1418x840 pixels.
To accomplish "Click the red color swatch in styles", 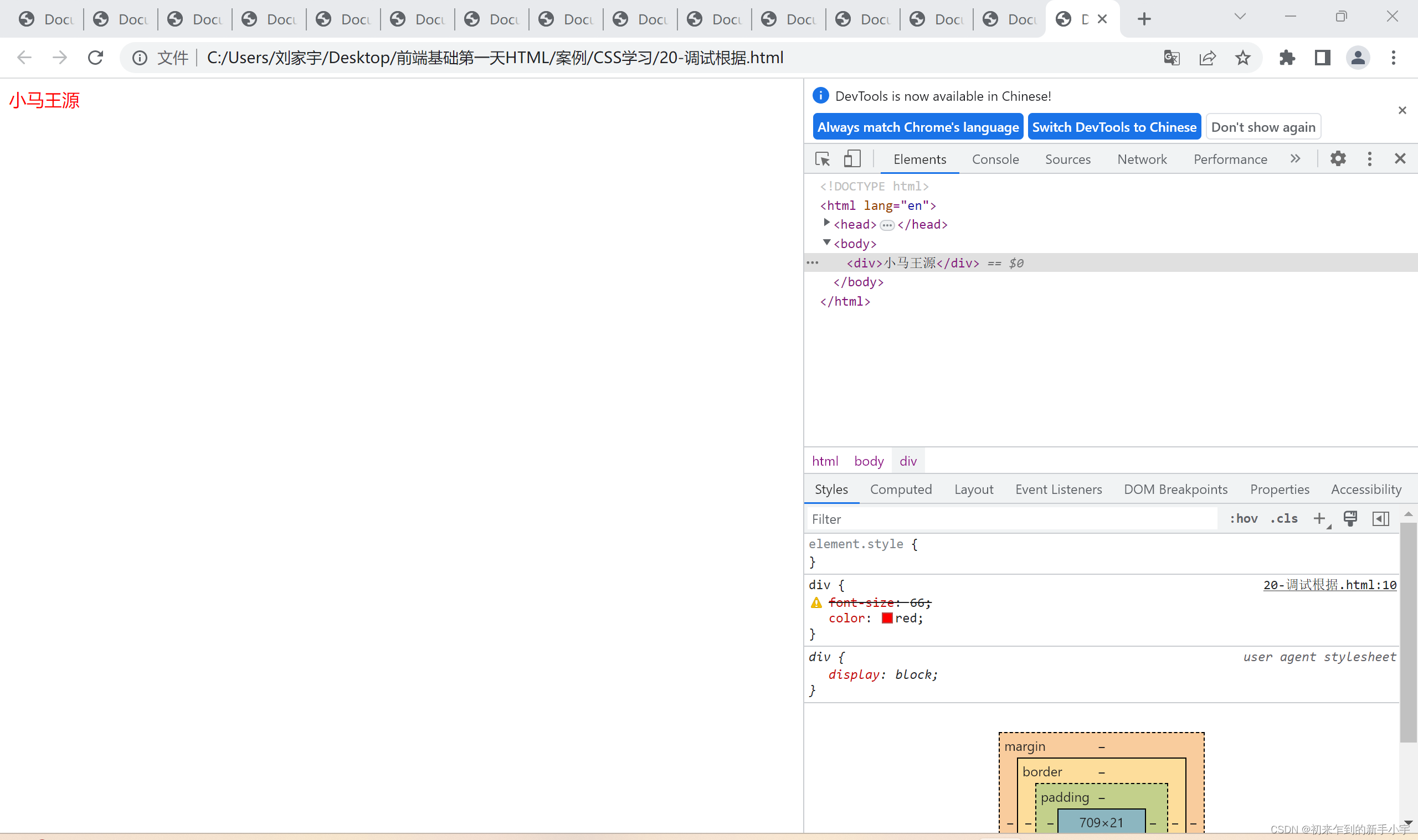I will click(887, 618).
